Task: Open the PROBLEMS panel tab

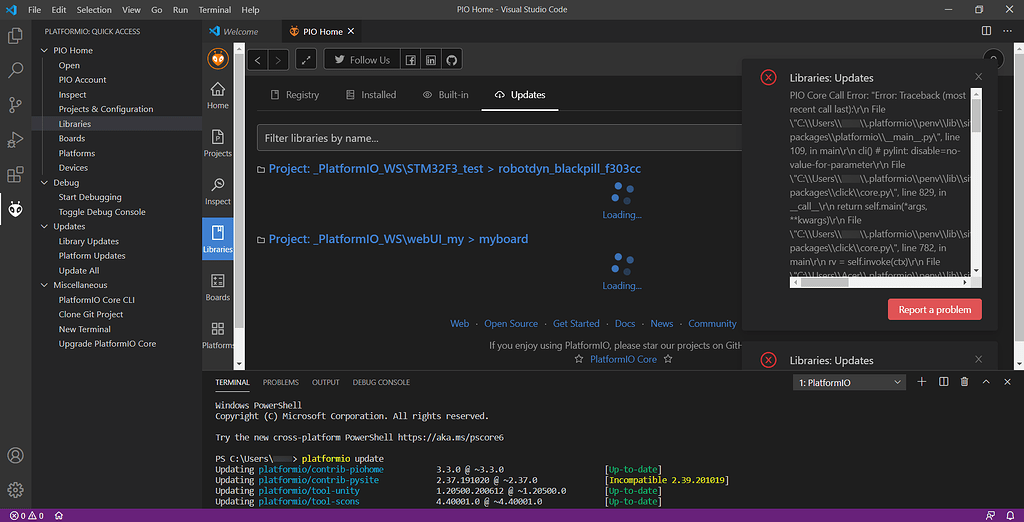Action: (281, 382)
